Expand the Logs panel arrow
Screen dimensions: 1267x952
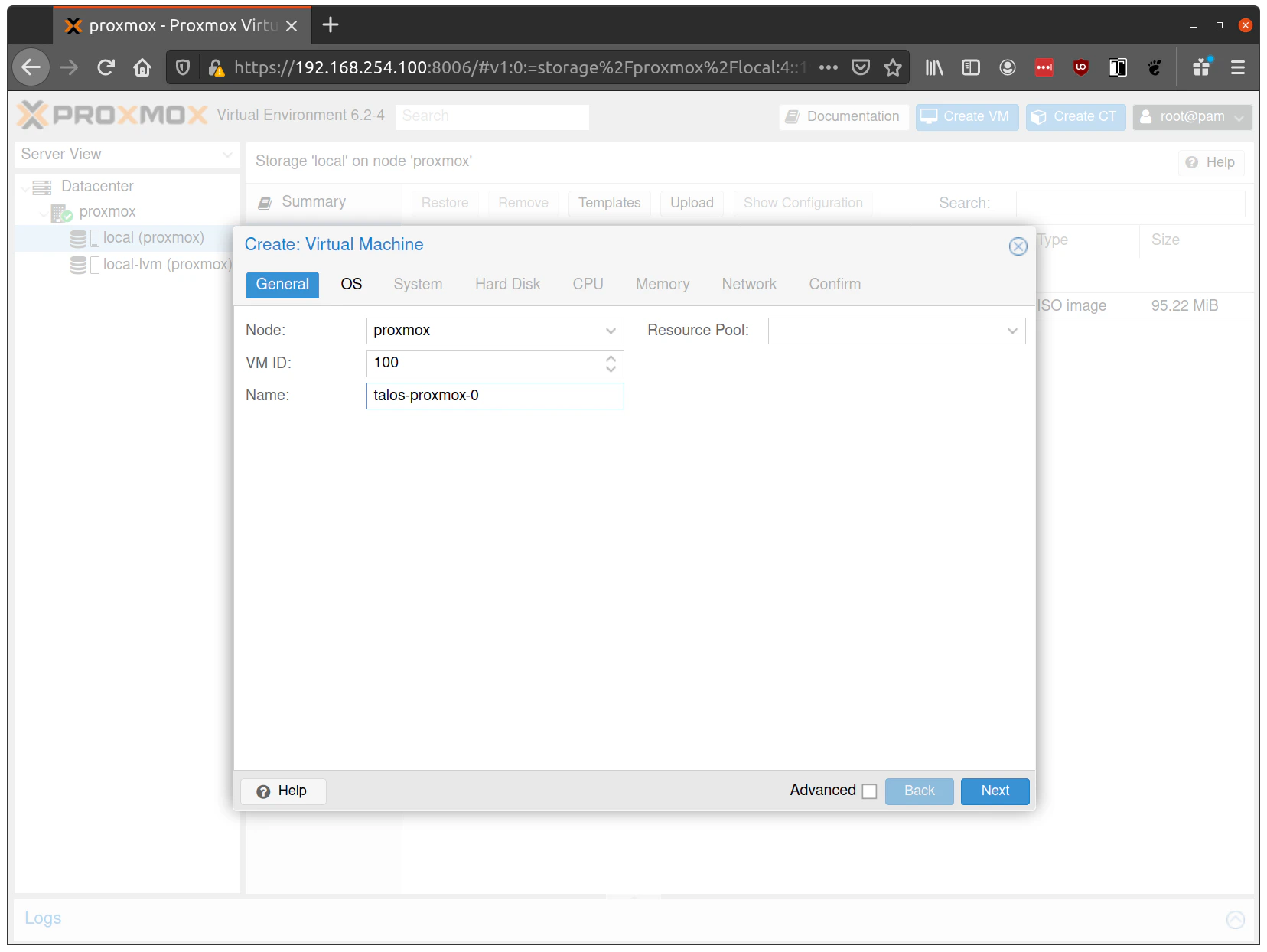coord(1236,919)
